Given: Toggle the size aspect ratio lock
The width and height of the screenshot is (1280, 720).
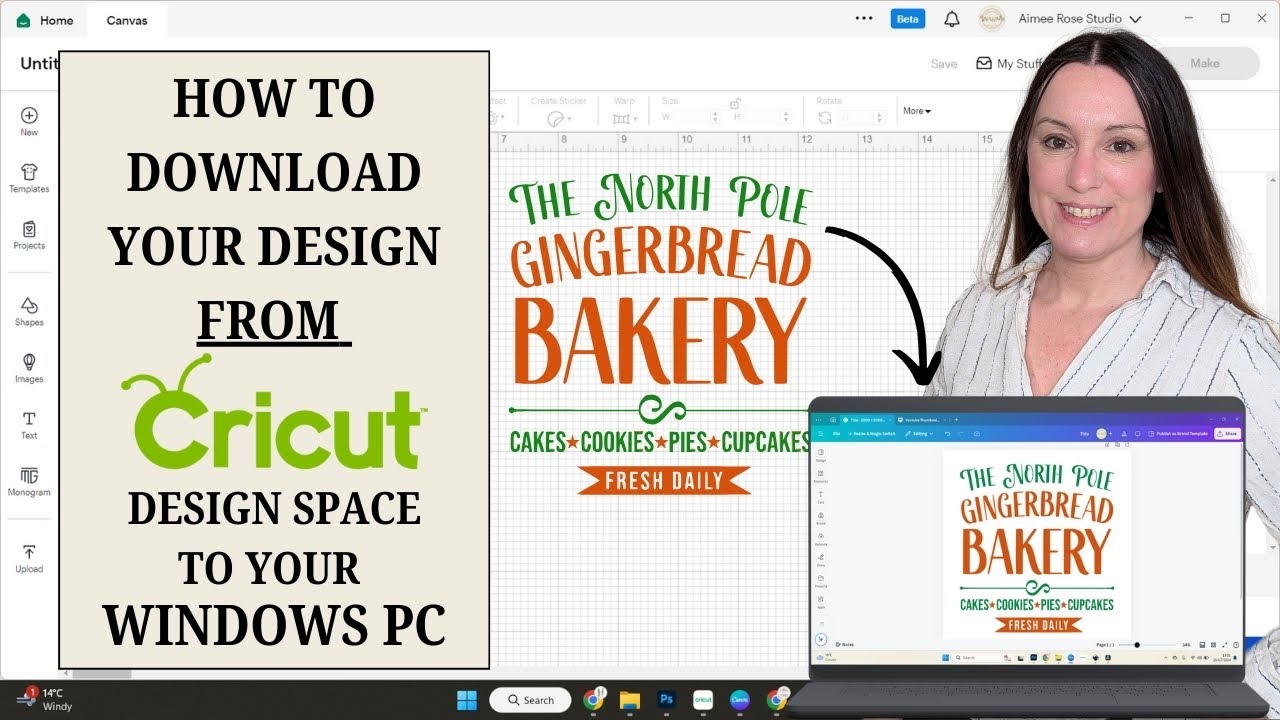Looking at the screenshot, I should point(735,104).
